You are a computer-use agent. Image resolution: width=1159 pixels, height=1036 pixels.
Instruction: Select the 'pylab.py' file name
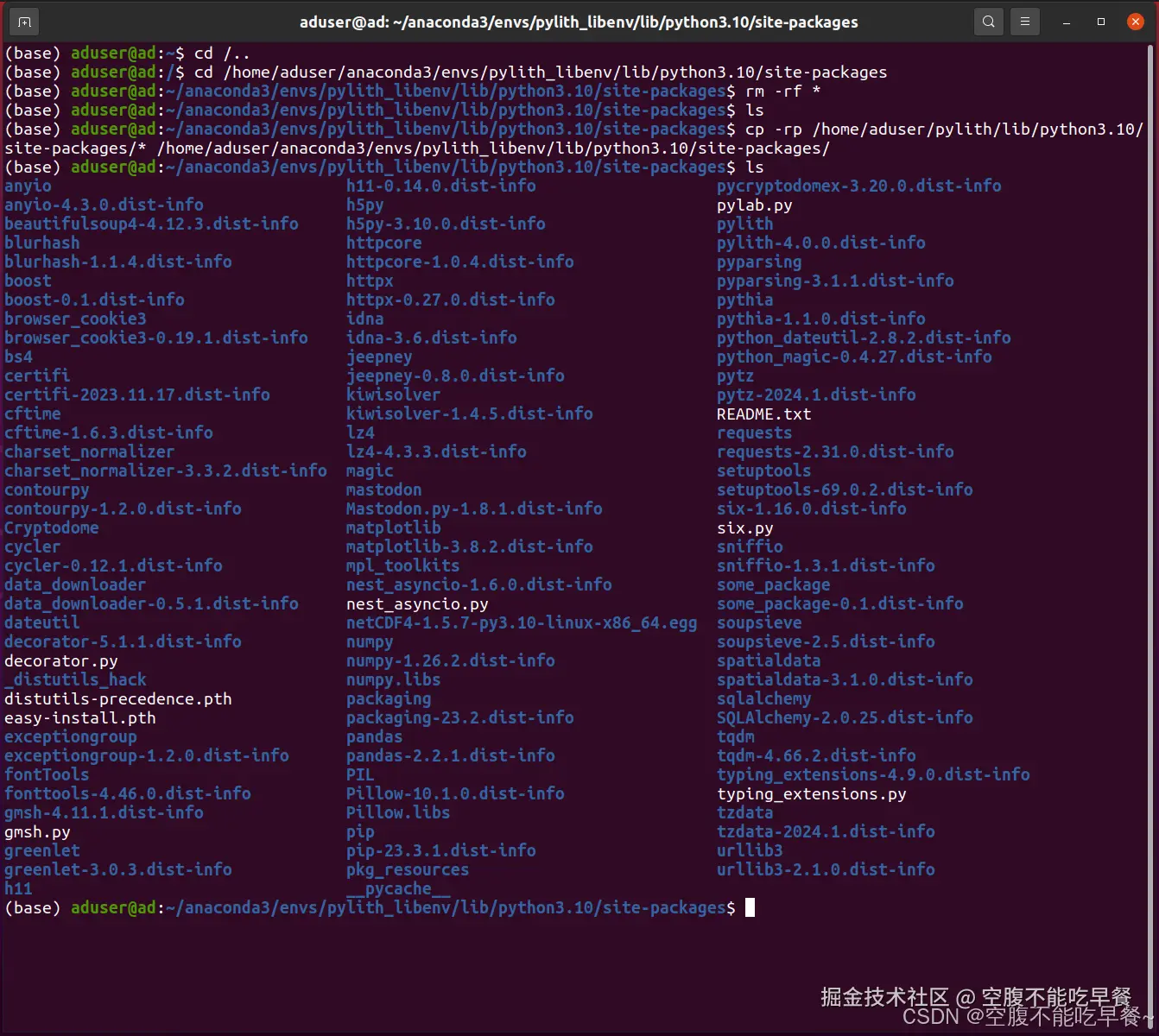point(755,205)
